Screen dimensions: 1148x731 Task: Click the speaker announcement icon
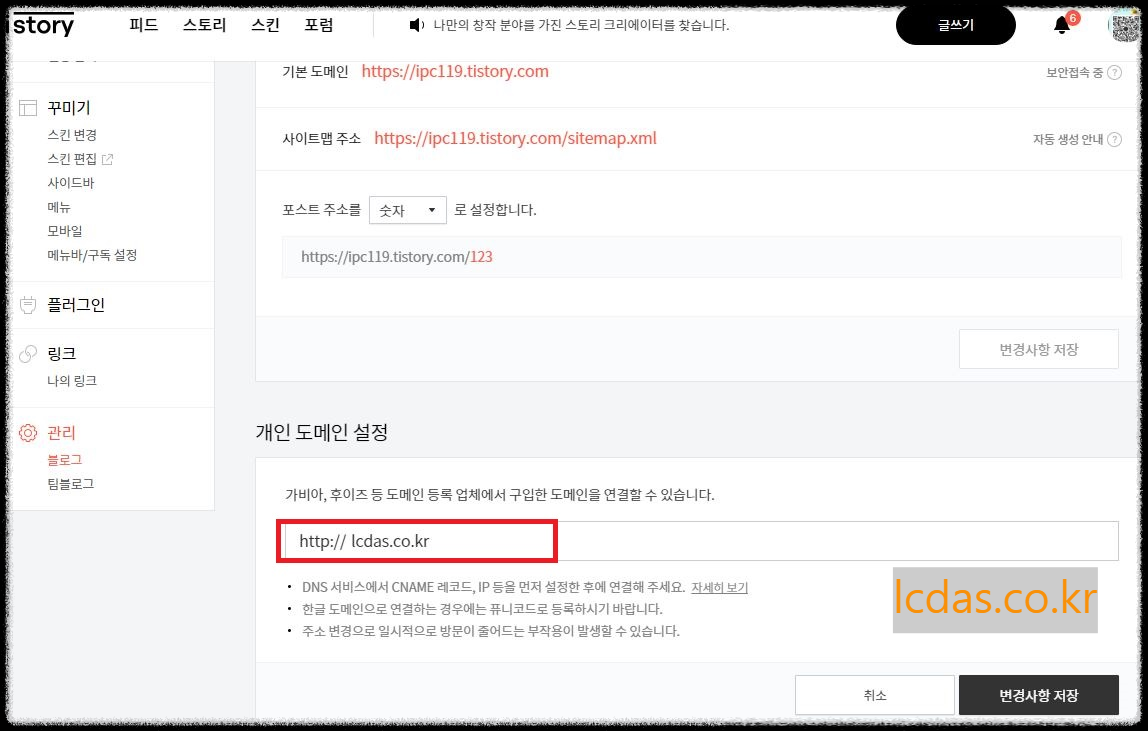417,26
